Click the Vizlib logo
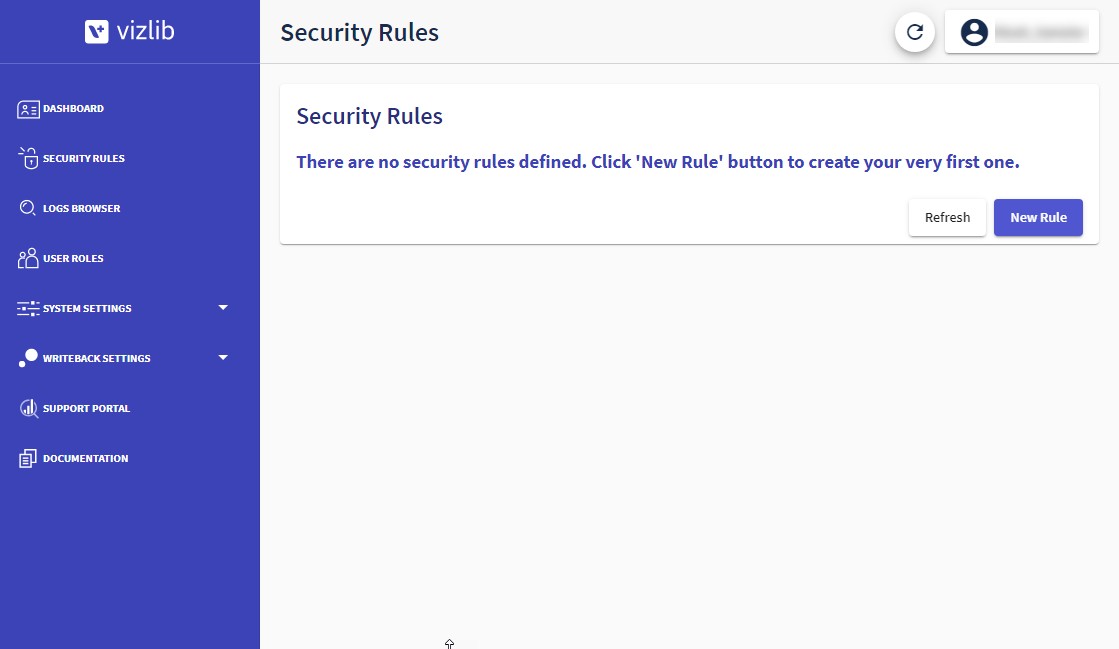The width and height of the screenshot is (1119, 649). 129,31
